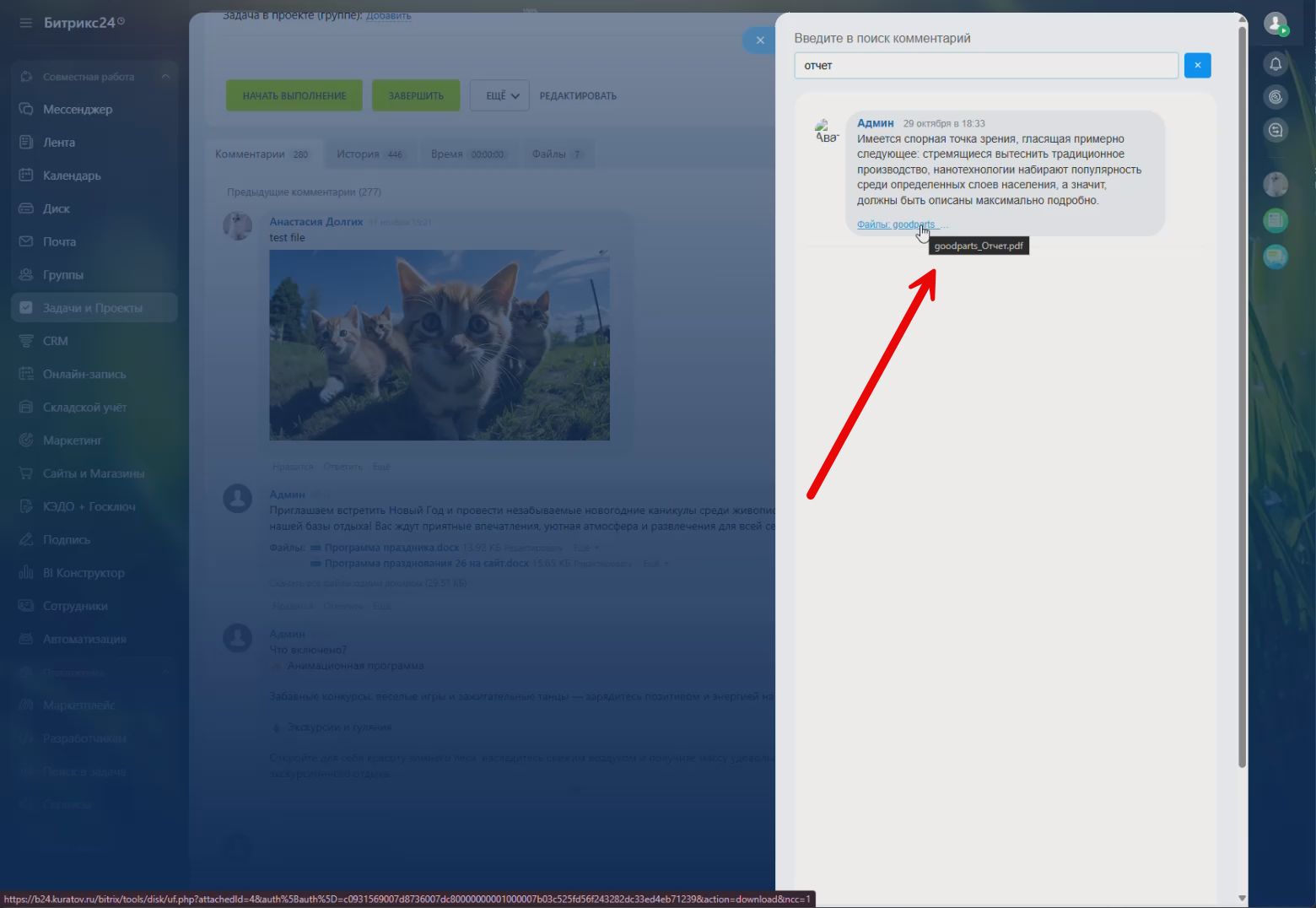Image resolution: width=1316 pixels, height=908 pixels.
Task: Focus the comment search field containing отчет
Action: (x=986, y=65)
